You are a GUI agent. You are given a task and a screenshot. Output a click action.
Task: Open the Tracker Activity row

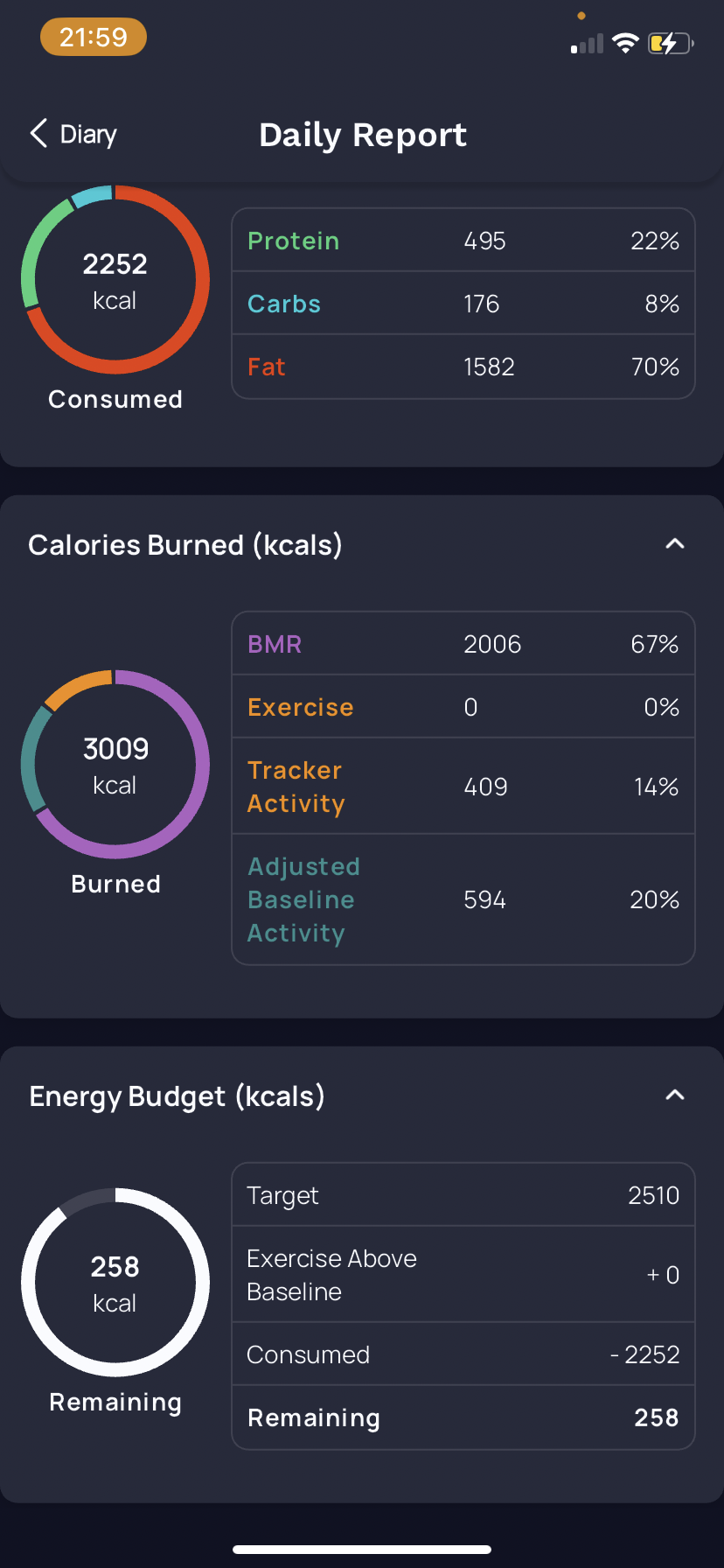point(463,787)
